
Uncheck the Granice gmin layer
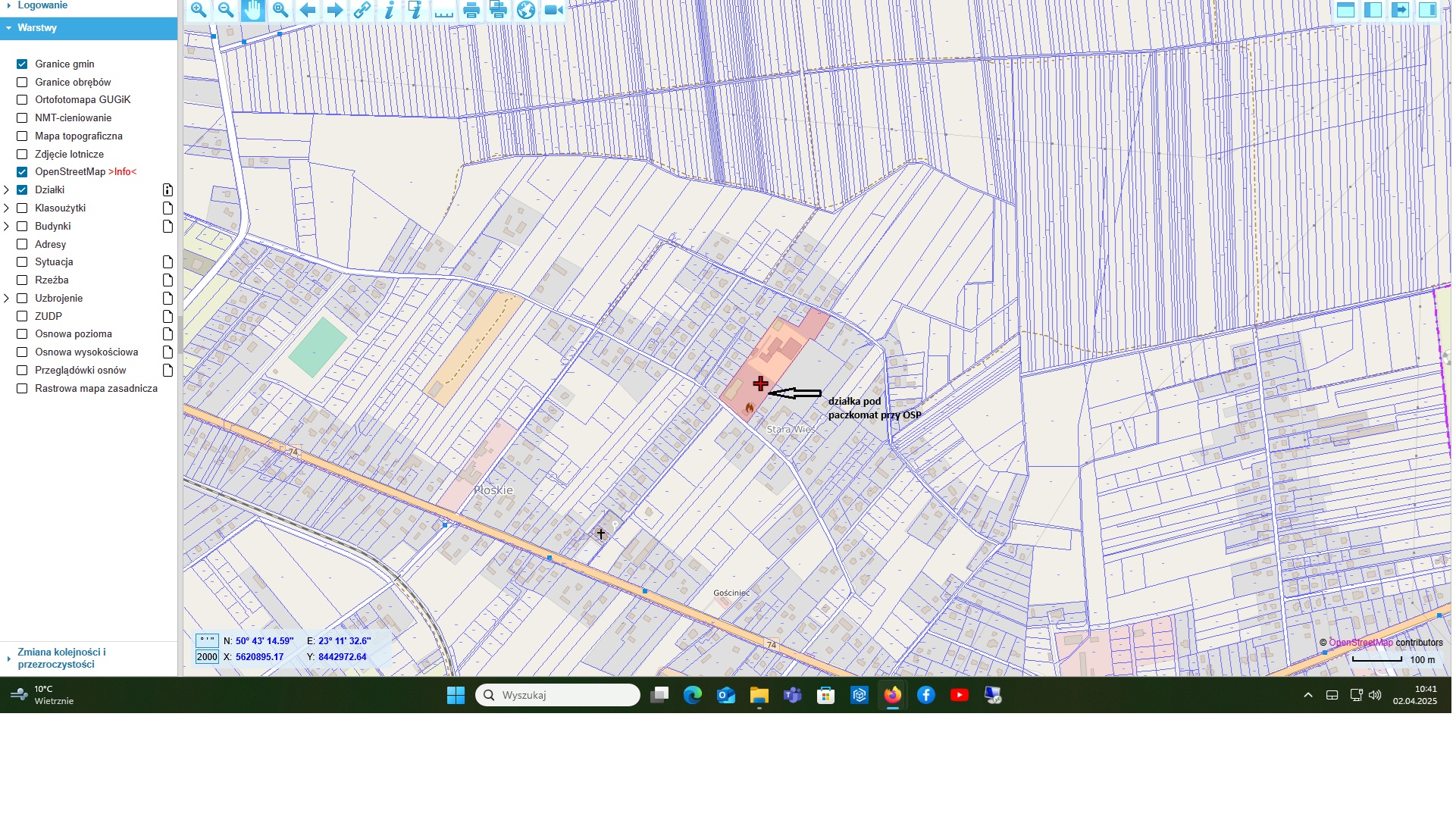22,64
